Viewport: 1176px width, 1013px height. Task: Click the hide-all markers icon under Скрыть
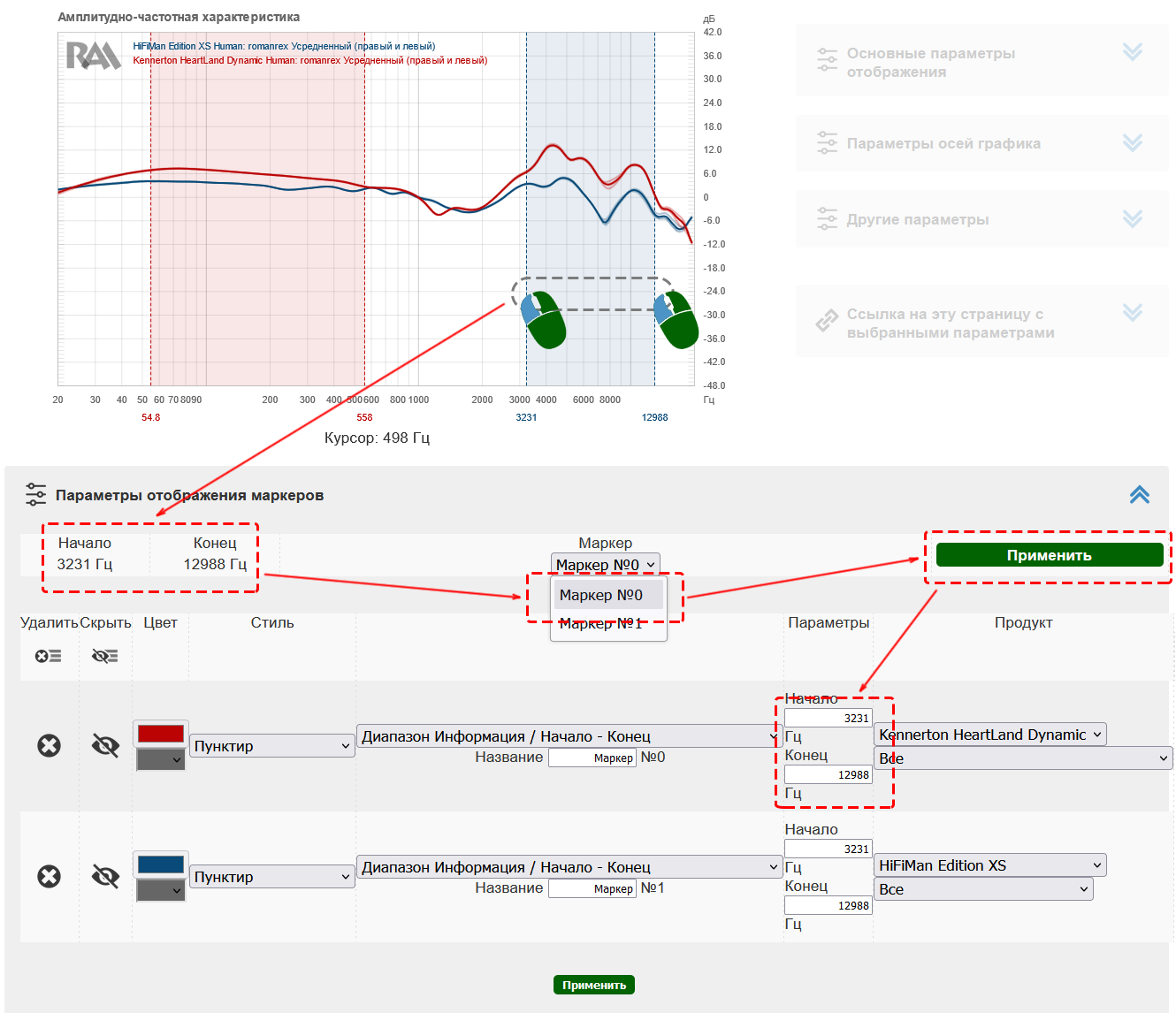pos(105,656)
